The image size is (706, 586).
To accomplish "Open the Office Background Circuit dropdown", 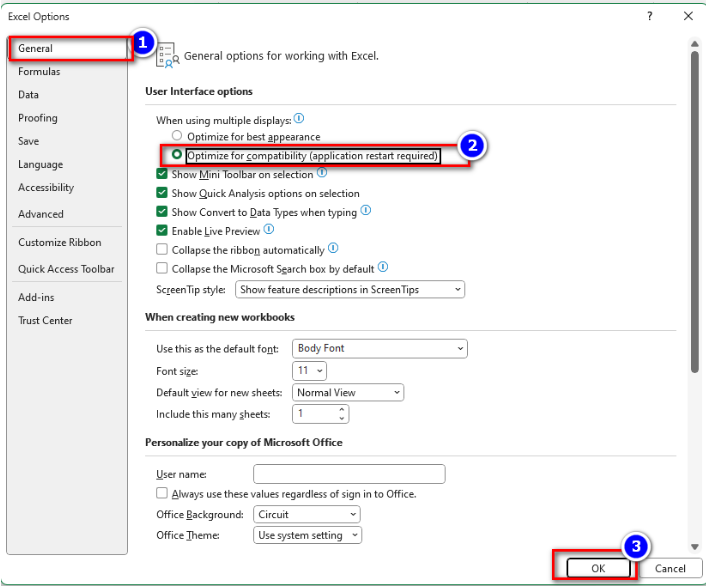I will pos(307,514).
